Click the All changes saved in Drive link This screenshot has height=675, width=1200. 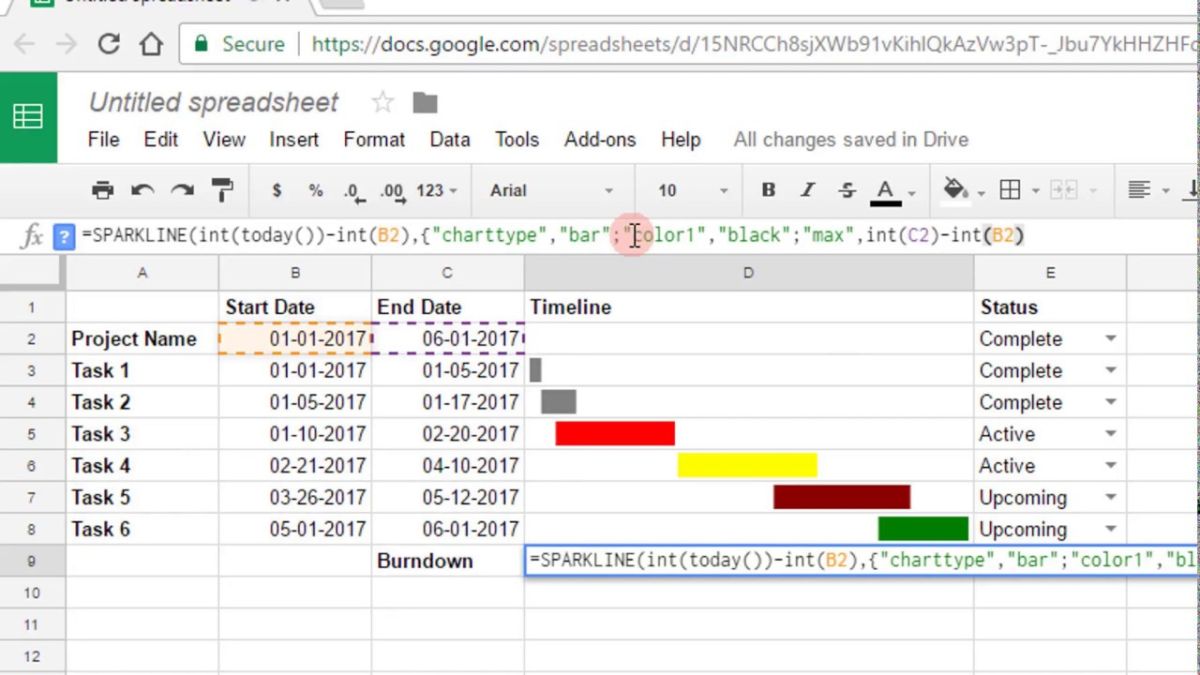tap(851, 140)
